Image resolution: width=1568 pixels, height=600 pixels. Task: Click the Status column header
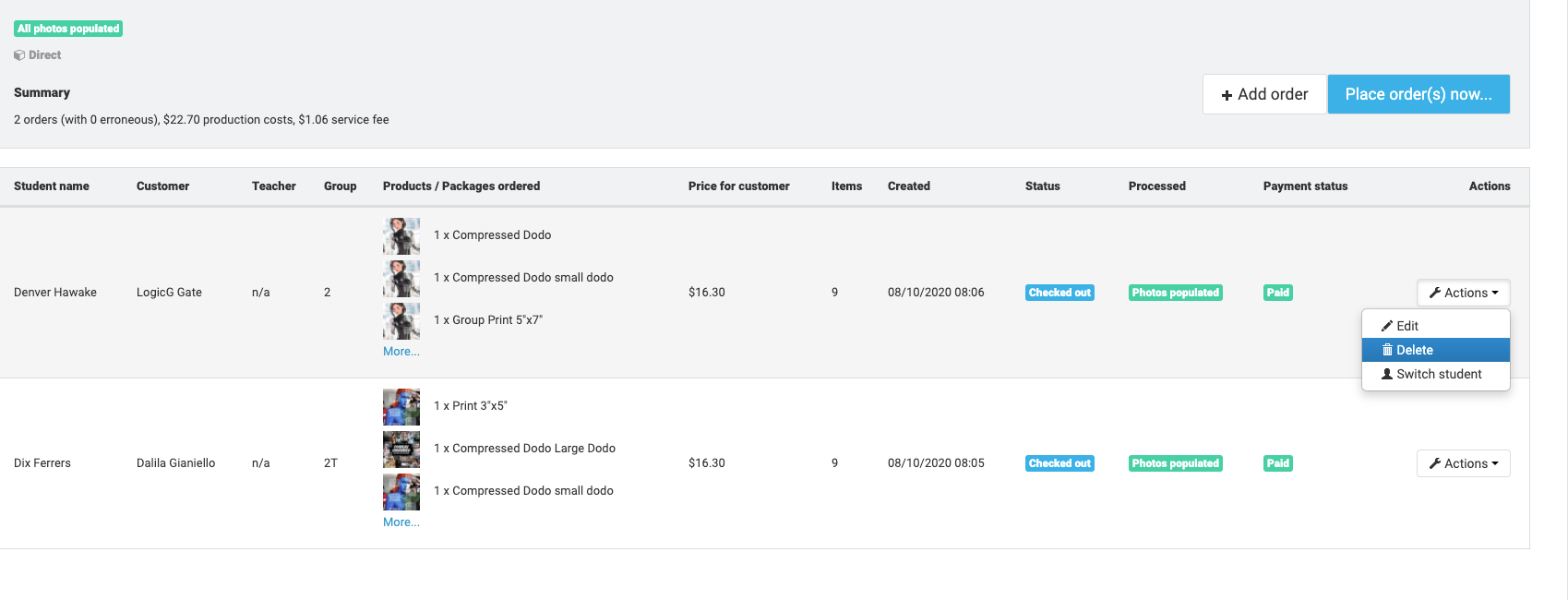tap(1043, 186)
